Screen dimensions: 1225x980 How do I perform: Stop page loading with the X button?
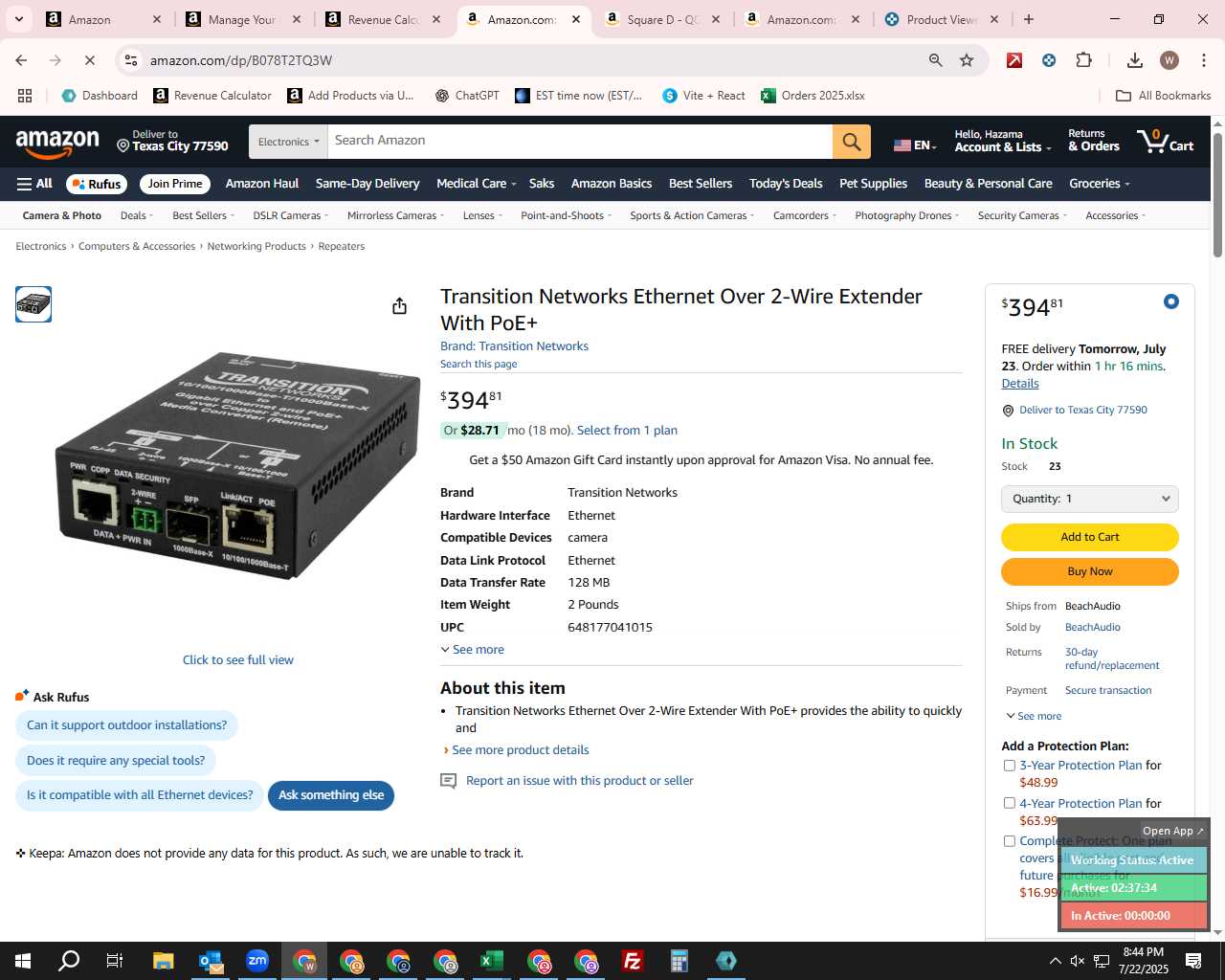pyautogui.click(x=89, y=60)
